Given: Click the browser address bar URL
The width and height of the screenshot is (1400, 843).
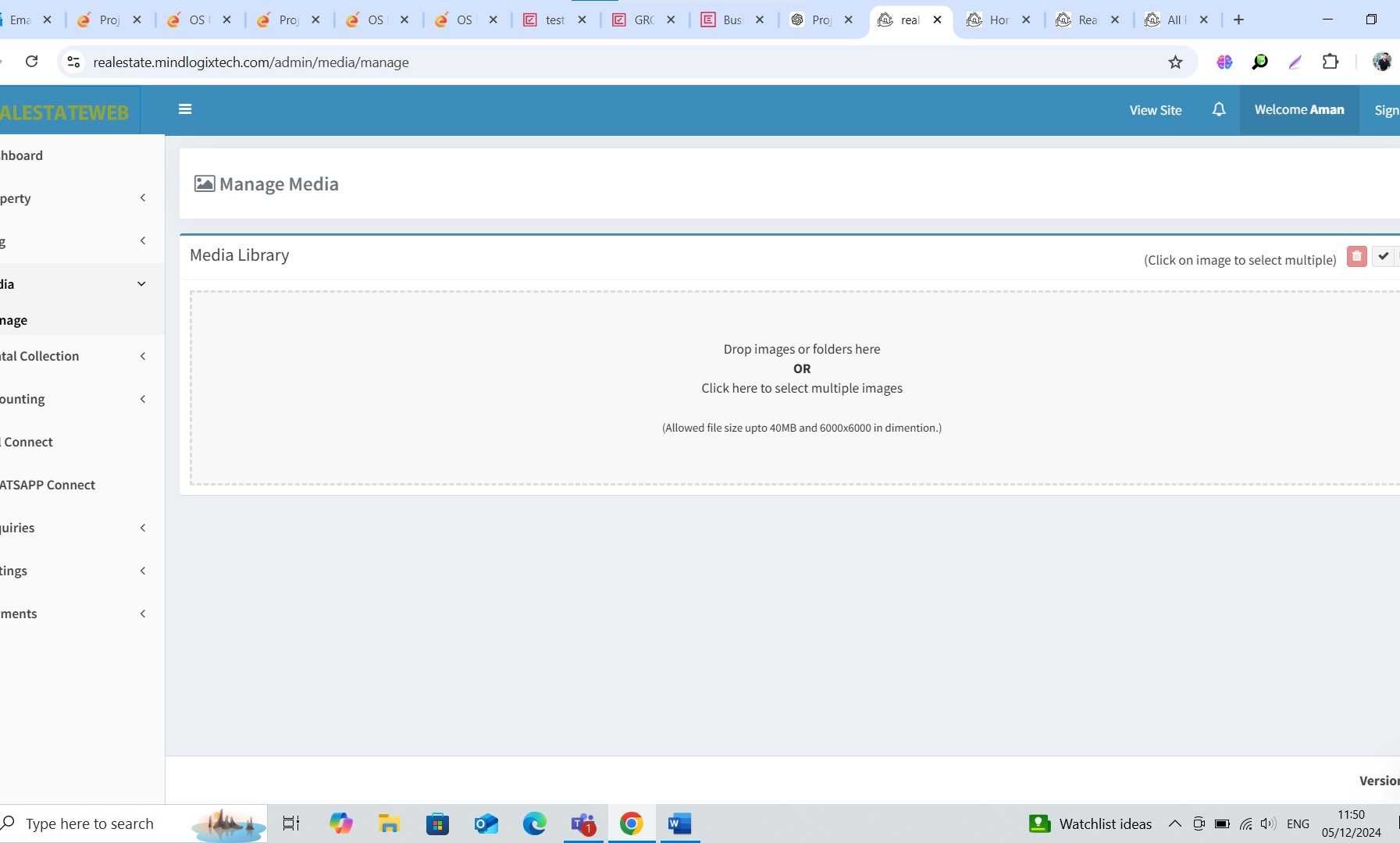Looking at the screenshot, I should 251,62.
